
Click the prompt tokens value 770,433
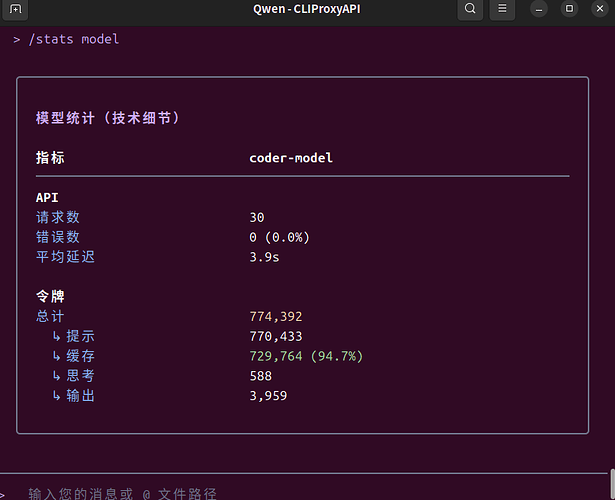276,336
